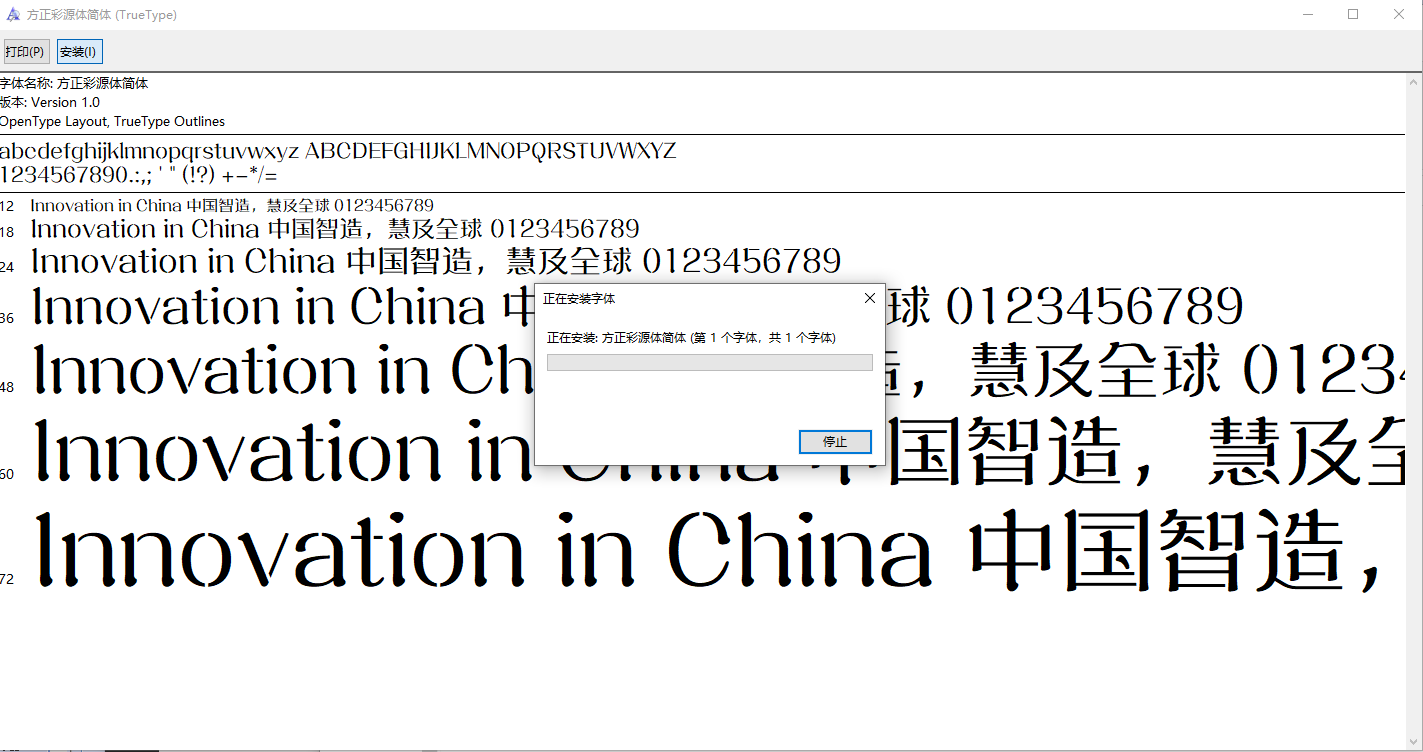The height and width of the screenshot is (752, 1423).
Task: Click the window title 方正彩源体简体 (TrueType)
Action: point(103,15)
